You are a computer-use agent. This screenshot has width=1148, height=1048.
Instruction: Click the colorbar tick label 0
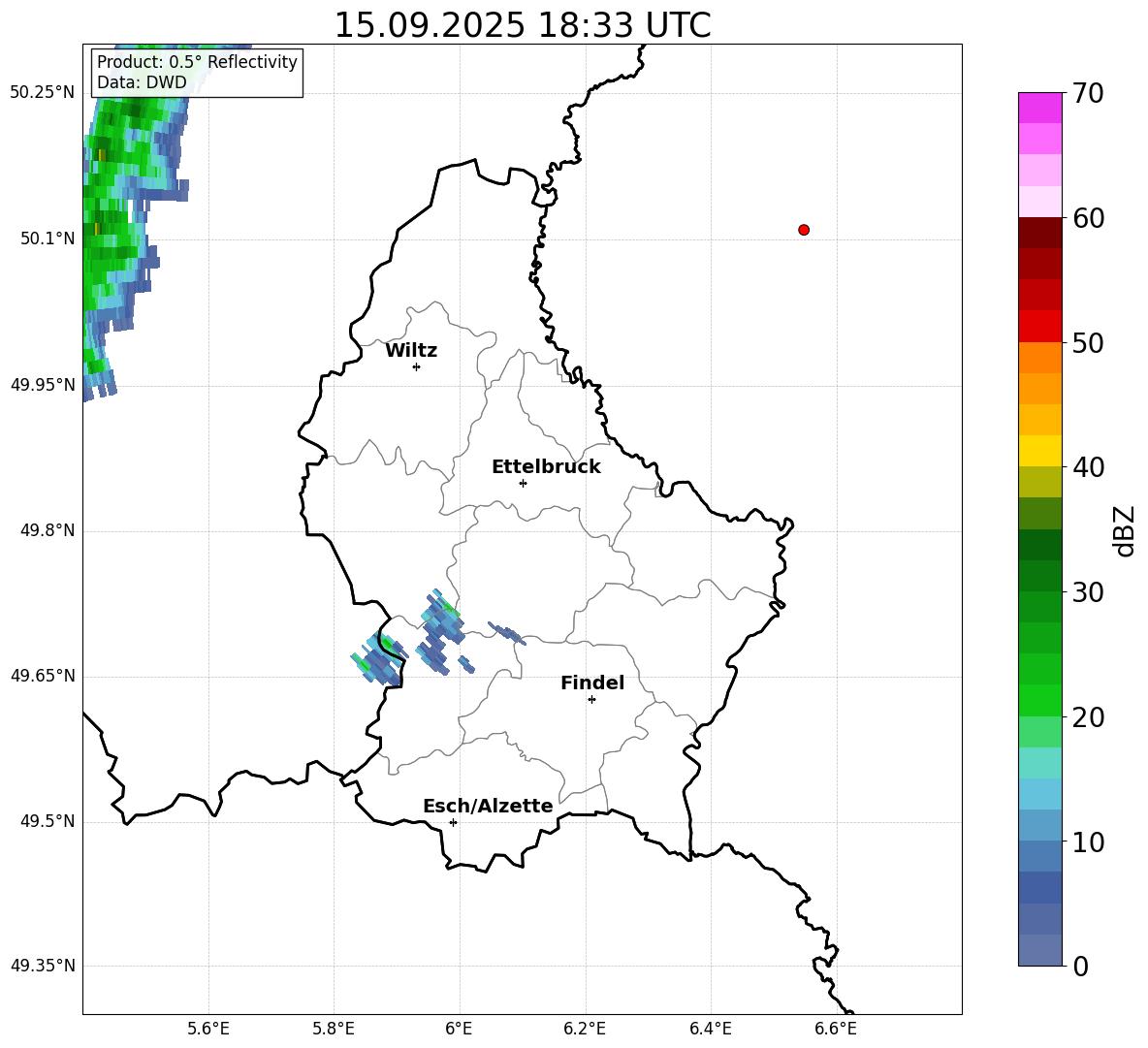(1081, 966)
